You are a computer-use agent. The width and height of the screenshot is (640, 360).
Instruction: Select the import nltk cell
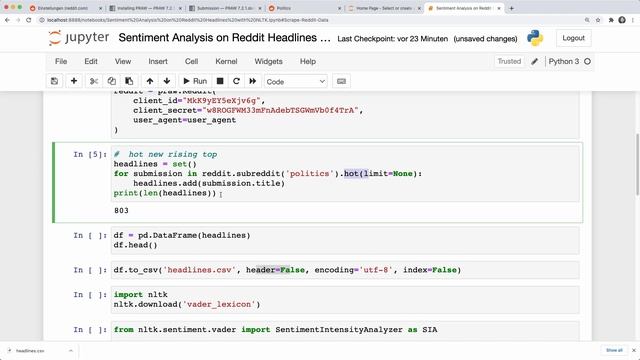pyautogui.click(x=345, y=300)
